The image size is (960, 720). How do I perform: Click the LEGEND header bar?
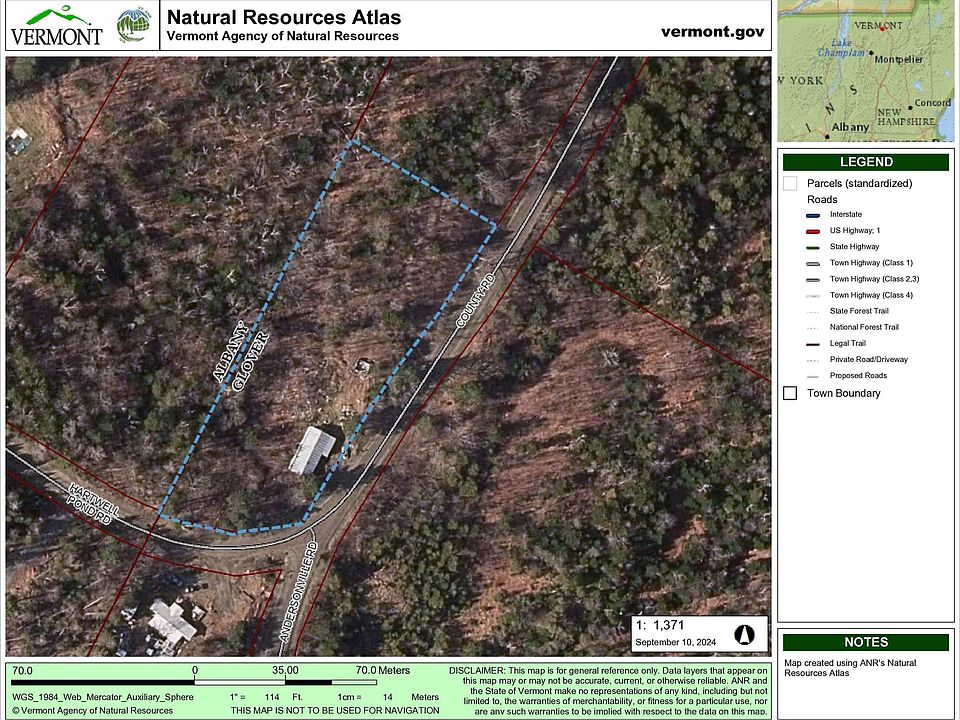[865, 162]
